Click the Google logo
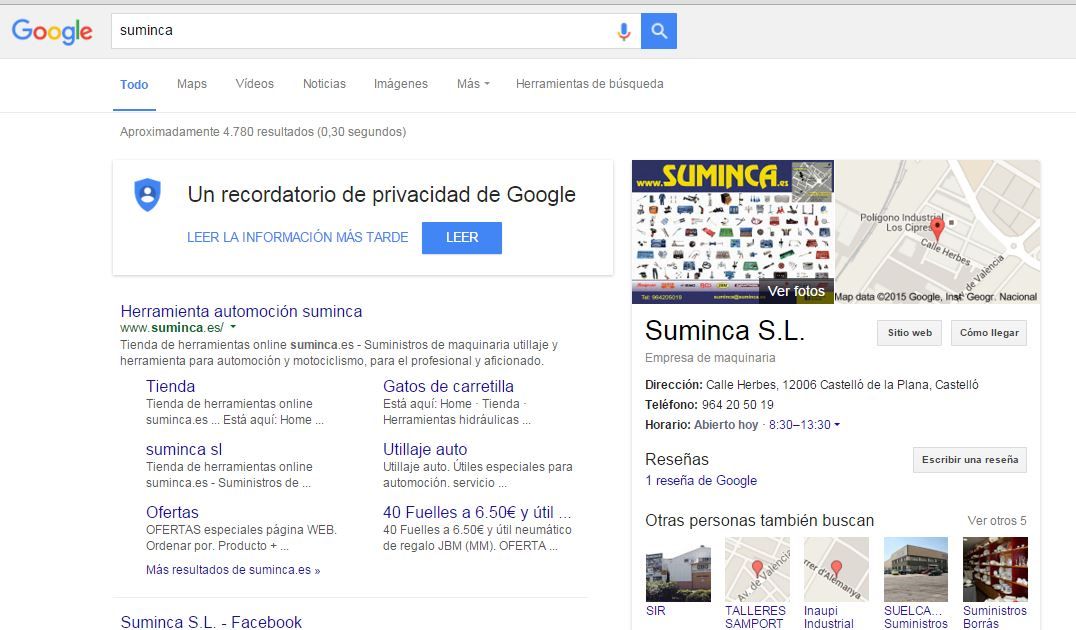The height and width of the screenshot is (630, 1076). [x=52, y=31]
